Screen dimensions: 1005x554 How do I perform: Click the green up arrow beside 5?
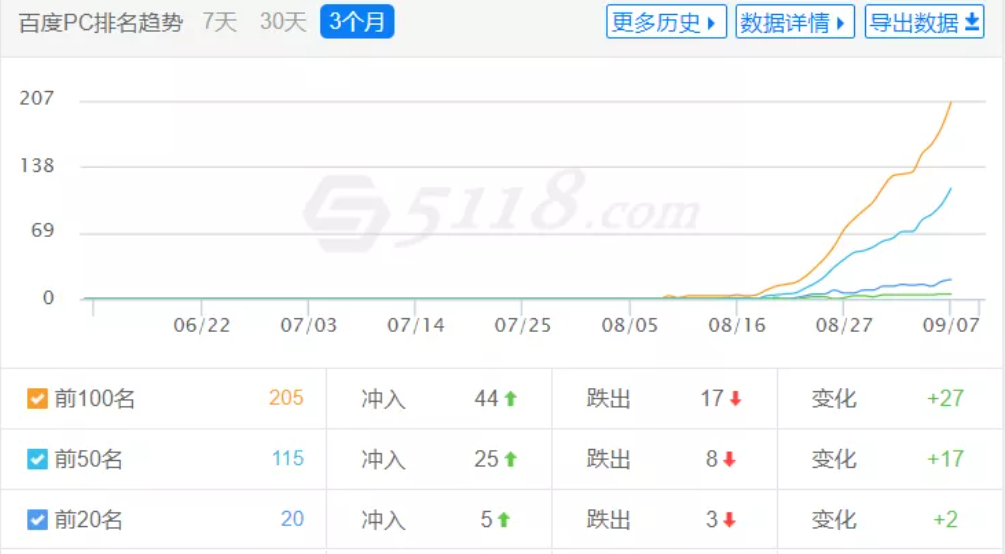click(504, 519)
